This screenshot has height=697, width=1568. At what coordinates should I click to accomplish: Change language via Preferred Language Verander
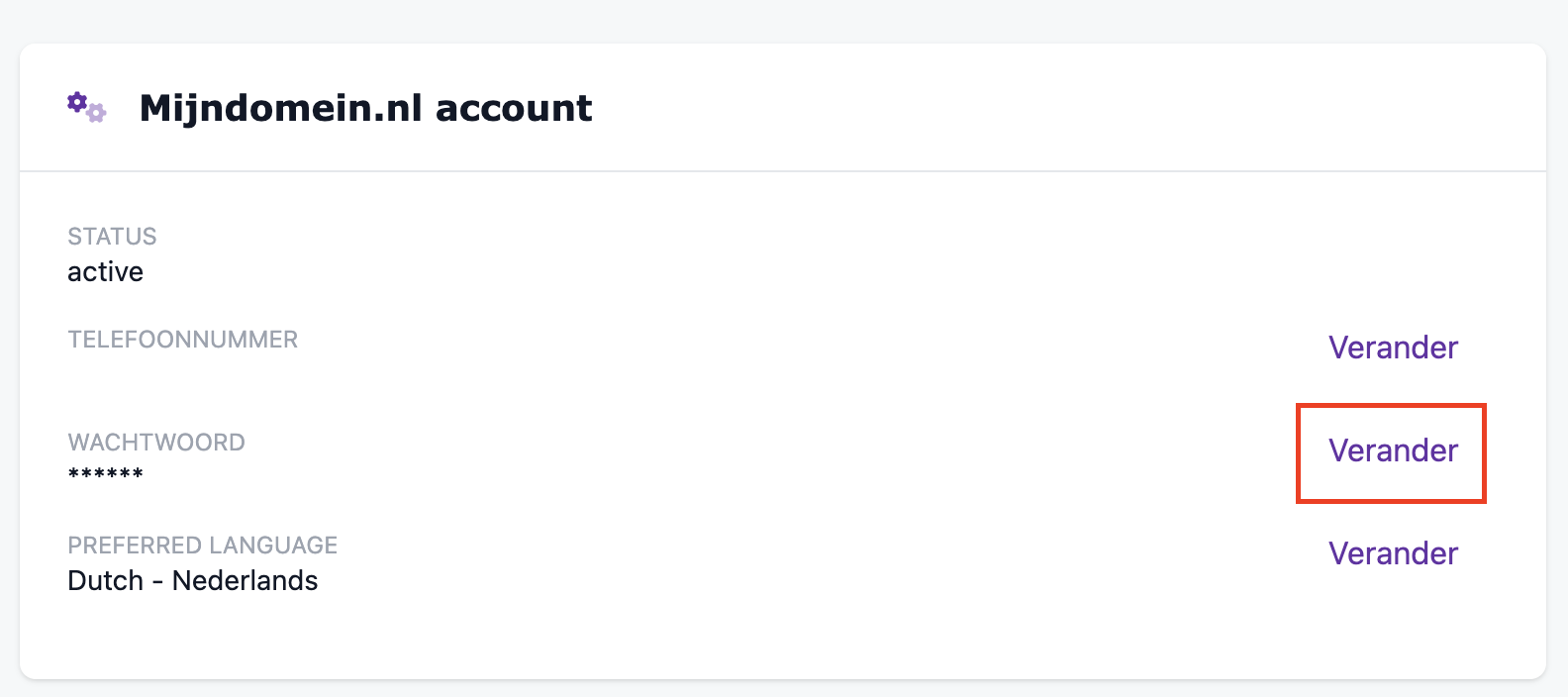point(1393,553)
